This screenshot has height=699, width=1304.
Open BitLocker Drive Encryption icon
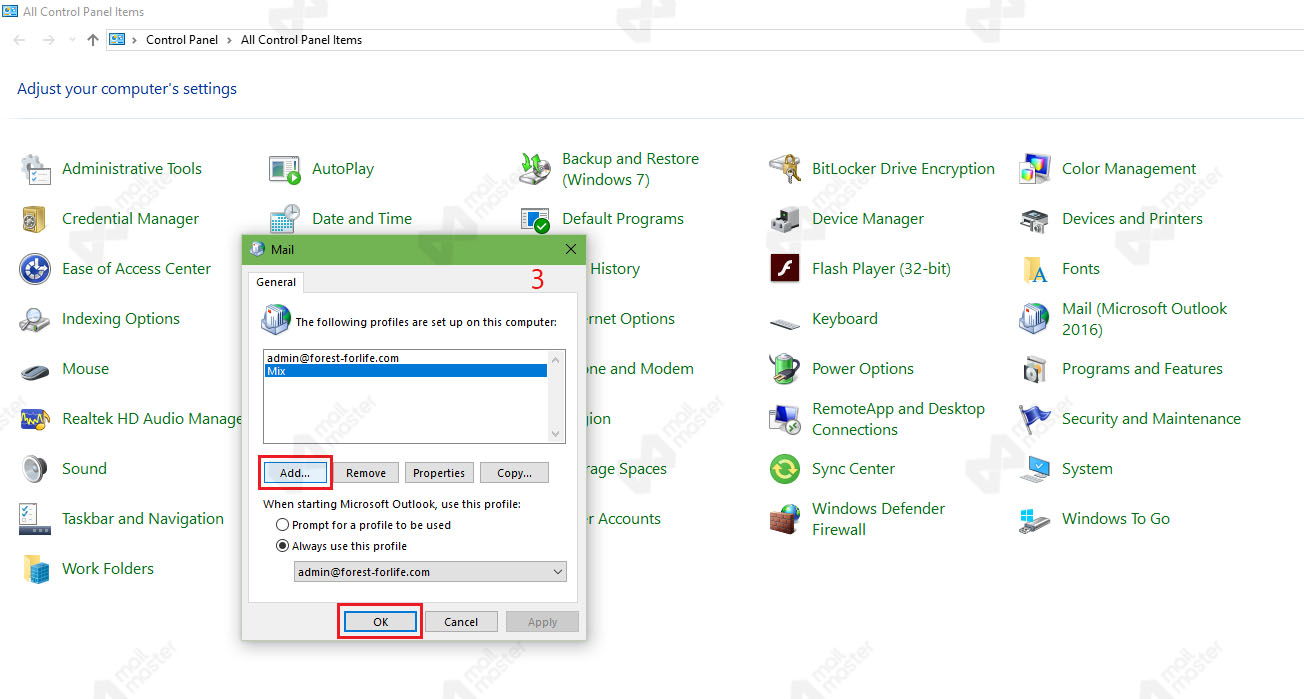click(785, 169)
